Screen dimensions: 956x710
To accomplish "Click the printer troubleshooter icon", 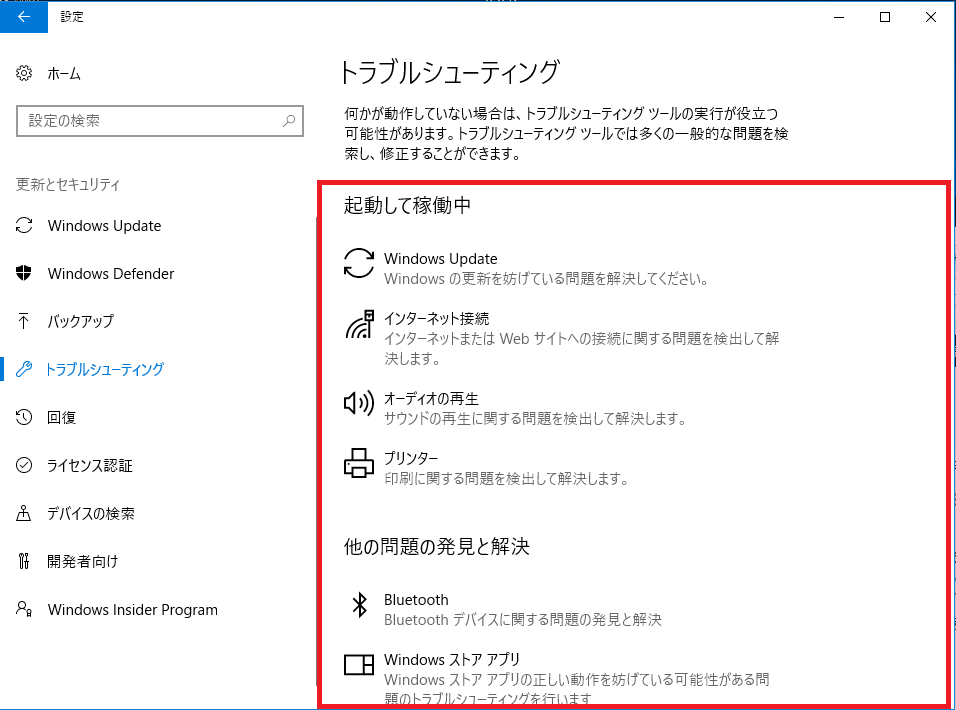I will point(360,463).
